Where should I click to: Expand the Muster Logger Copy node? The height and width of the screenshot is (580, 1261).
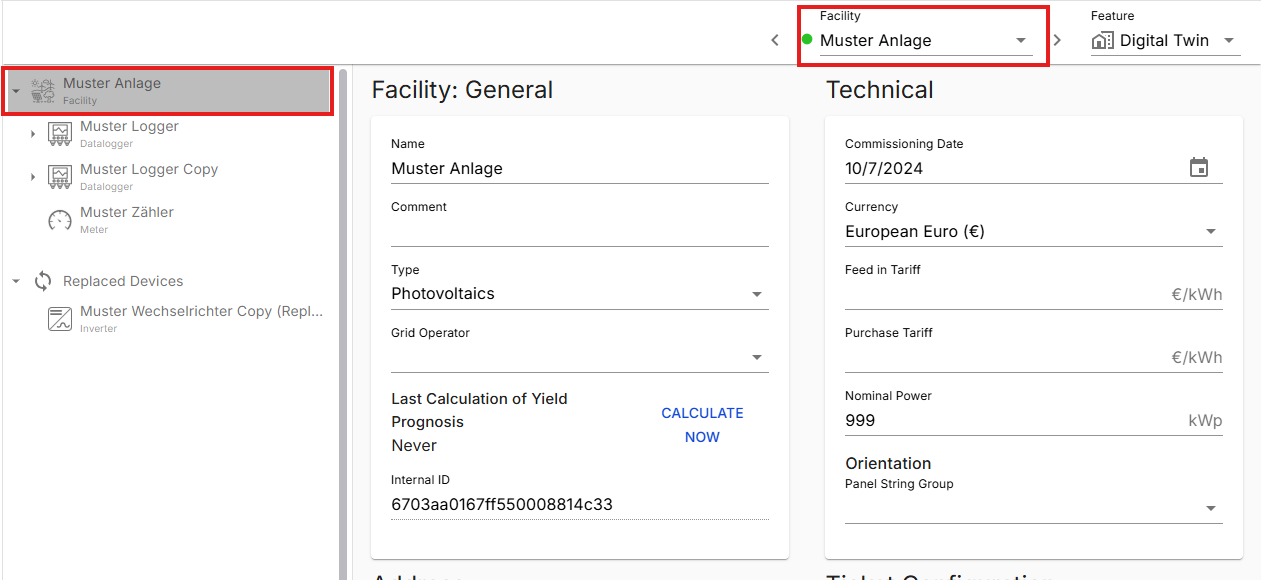[x=33, y=177]
